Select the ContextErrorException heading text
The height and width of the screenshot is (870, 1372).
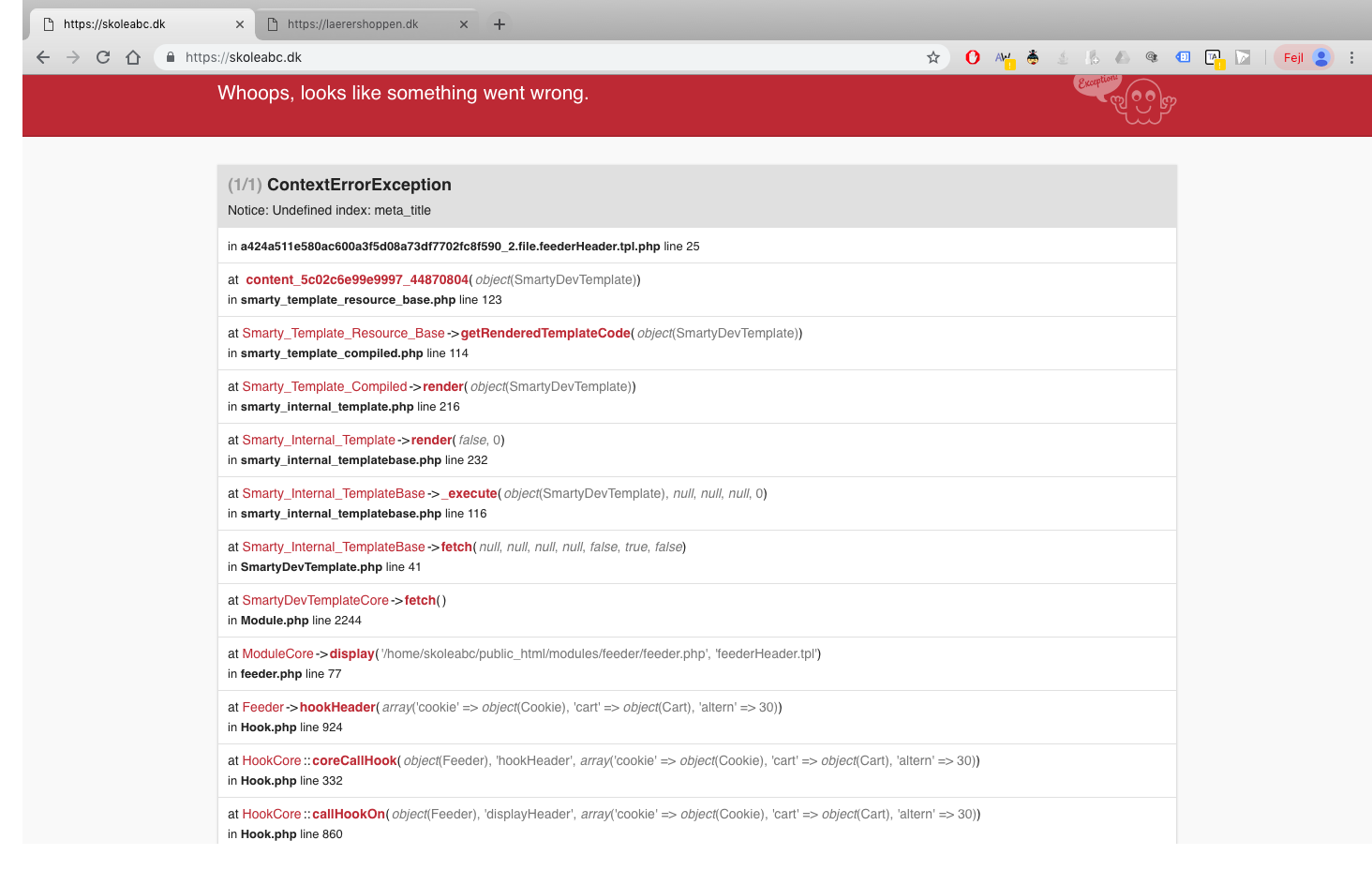click(359, 185)
